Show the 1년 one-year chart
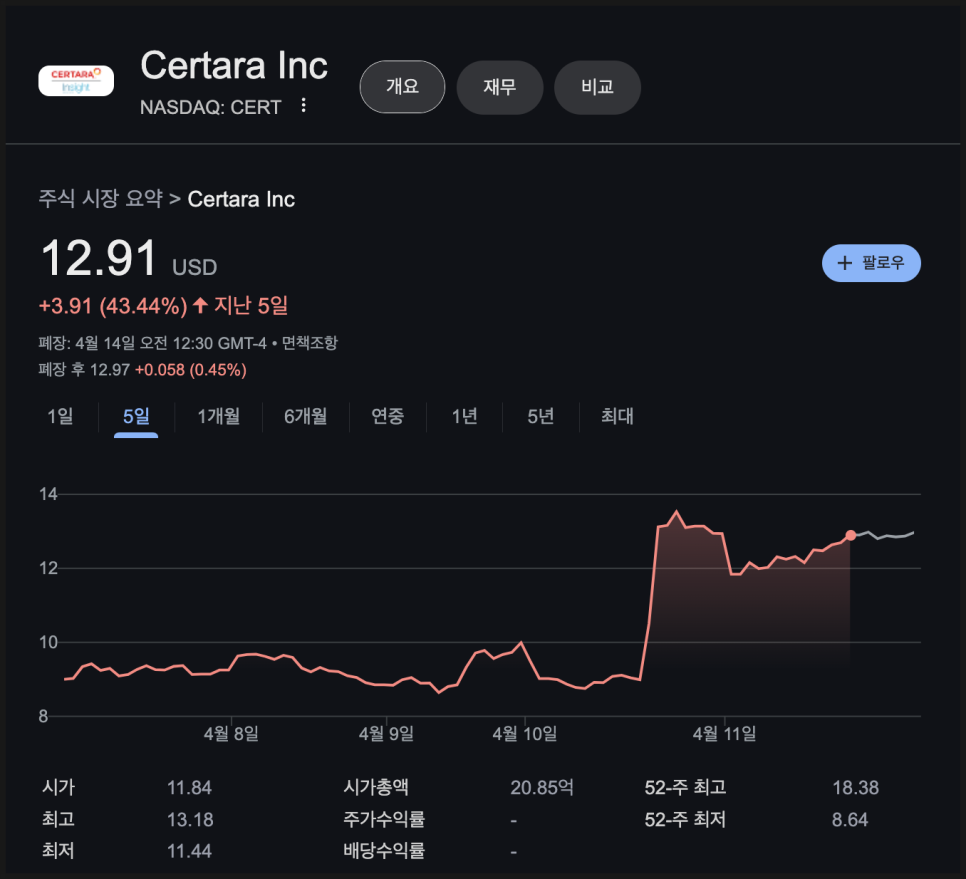 click(465, 416)
